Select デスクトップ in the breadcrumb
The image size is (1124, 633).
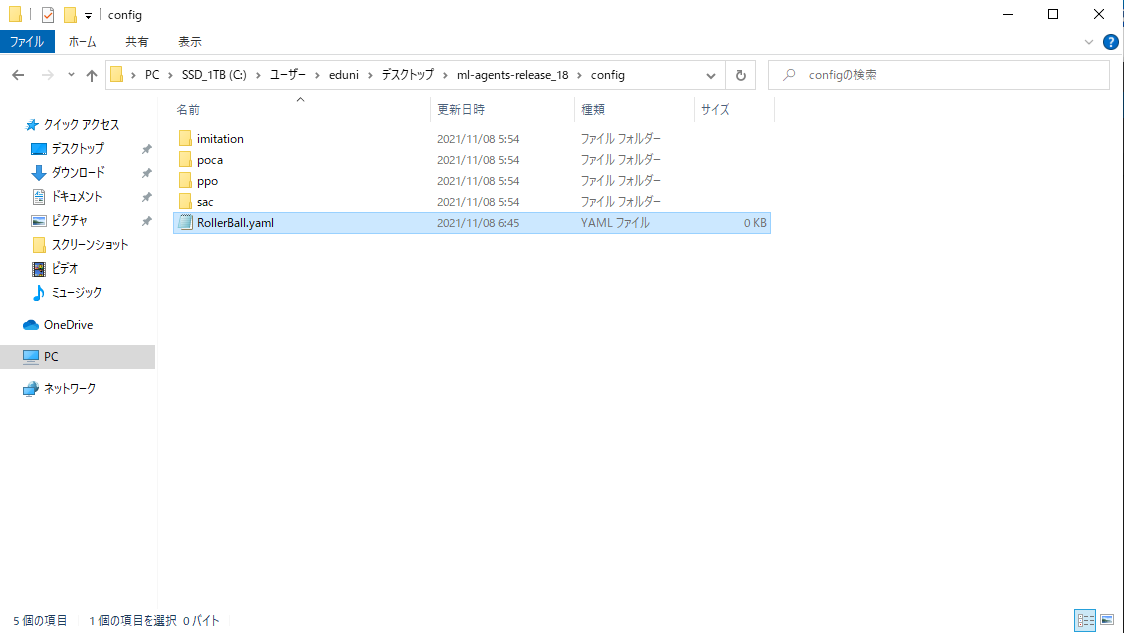(x=407, y=75)
